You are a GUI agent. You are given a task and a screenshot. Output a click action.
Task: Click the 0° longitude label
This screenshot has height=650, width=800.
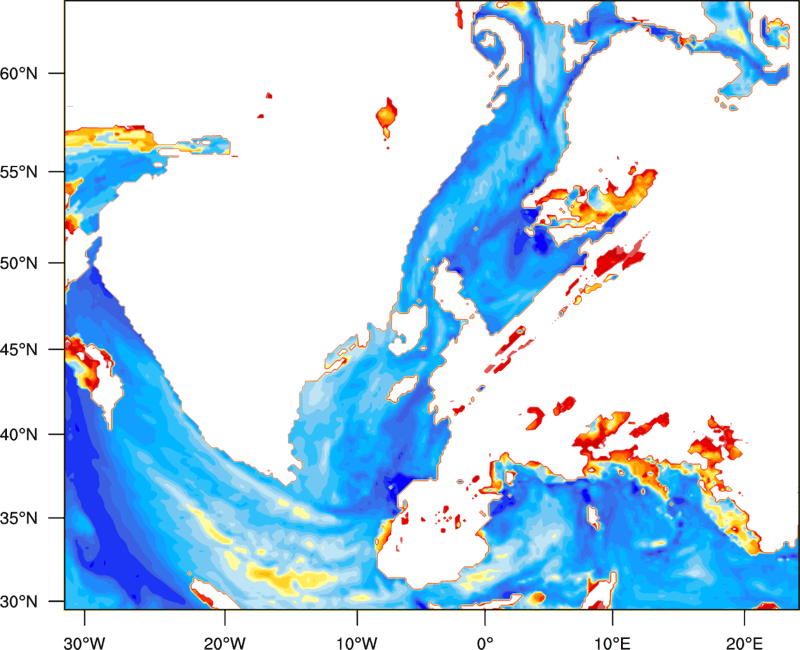485,643
